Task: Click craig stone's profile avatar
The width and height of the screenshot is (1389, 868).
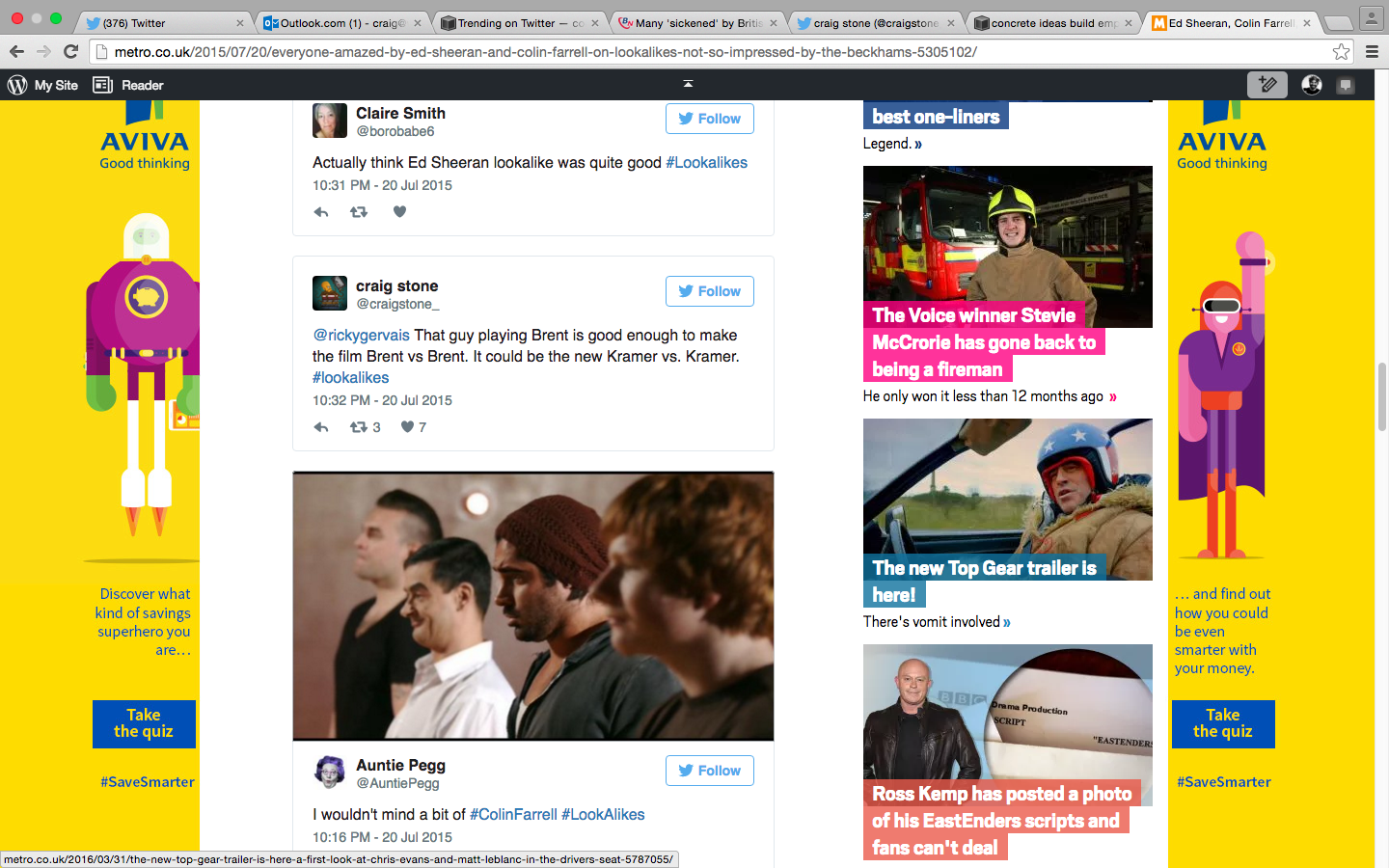Action: (x=330, y=293)
